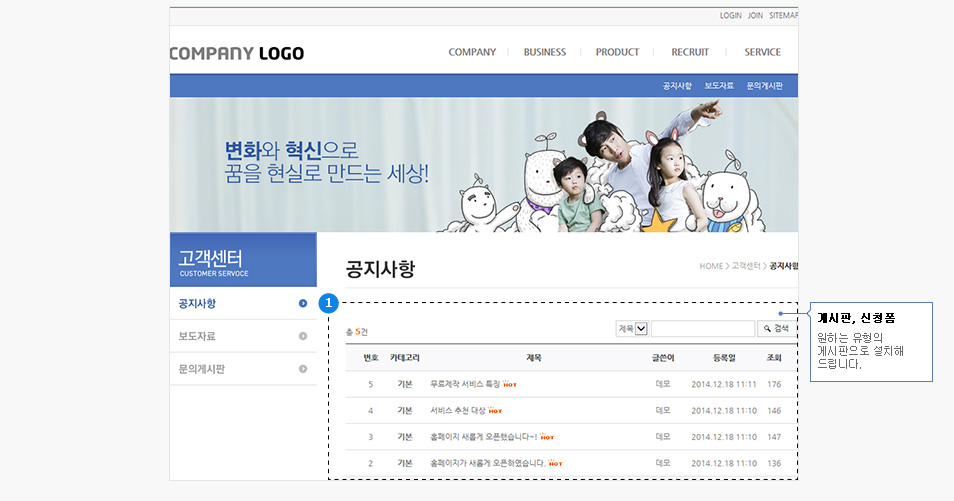The width and height of the screenshot is (954, 501).
Task: Click the HOT badge on post 5
Action: point(510,385)
